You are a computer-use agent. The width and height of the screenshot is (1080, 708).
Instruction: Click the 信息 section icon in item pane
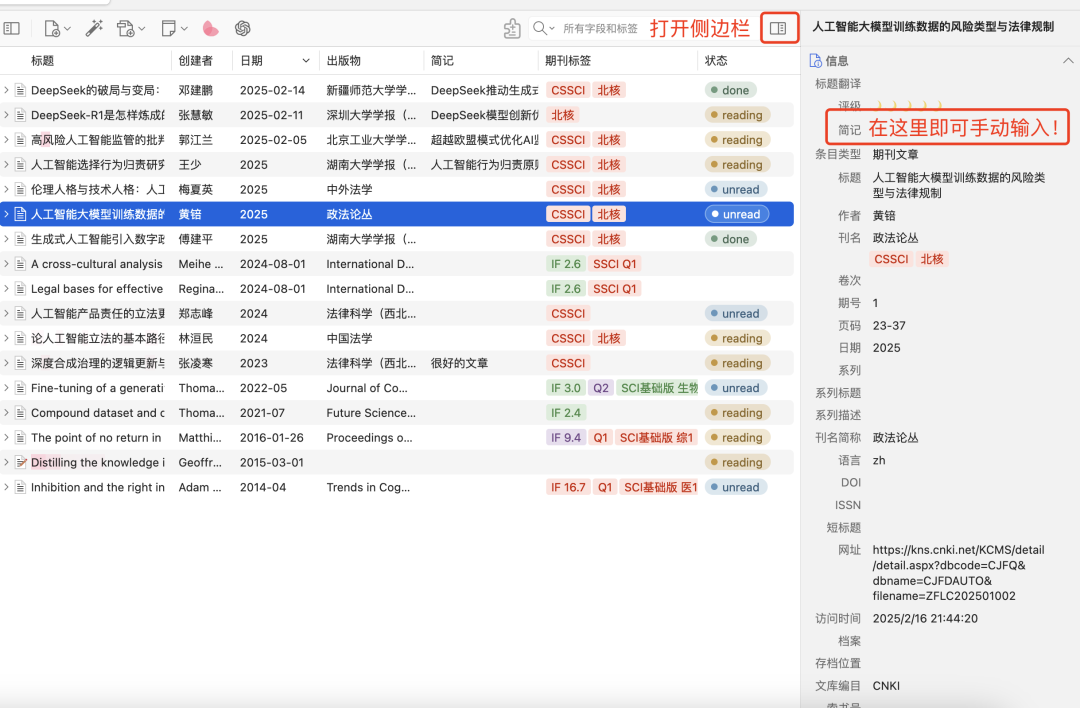[x=816, y=61]
